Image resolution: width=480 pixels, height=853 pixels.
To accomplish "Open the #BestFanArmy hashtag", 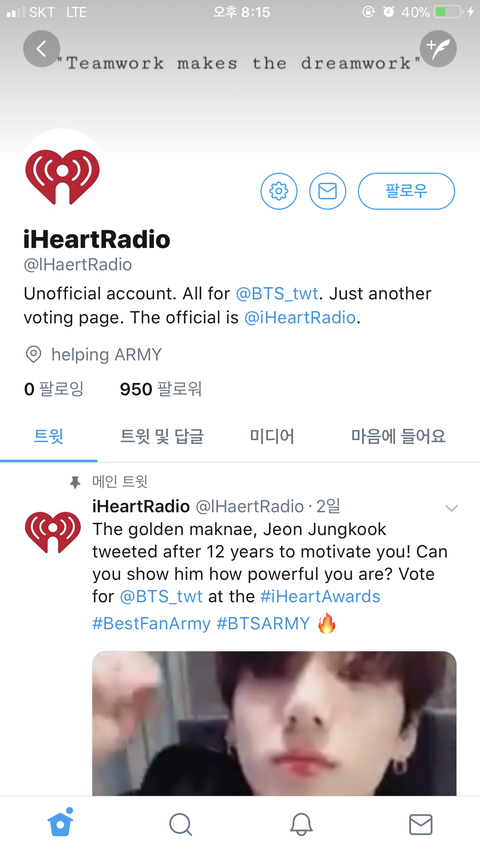I will [151, 623].
